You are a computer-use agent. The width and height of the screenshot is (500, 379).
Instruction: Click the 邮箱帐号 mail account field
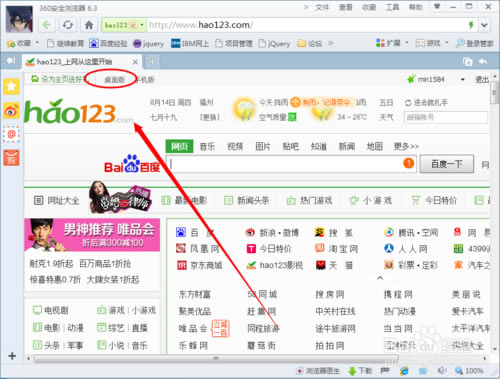(x=446, y=117)
